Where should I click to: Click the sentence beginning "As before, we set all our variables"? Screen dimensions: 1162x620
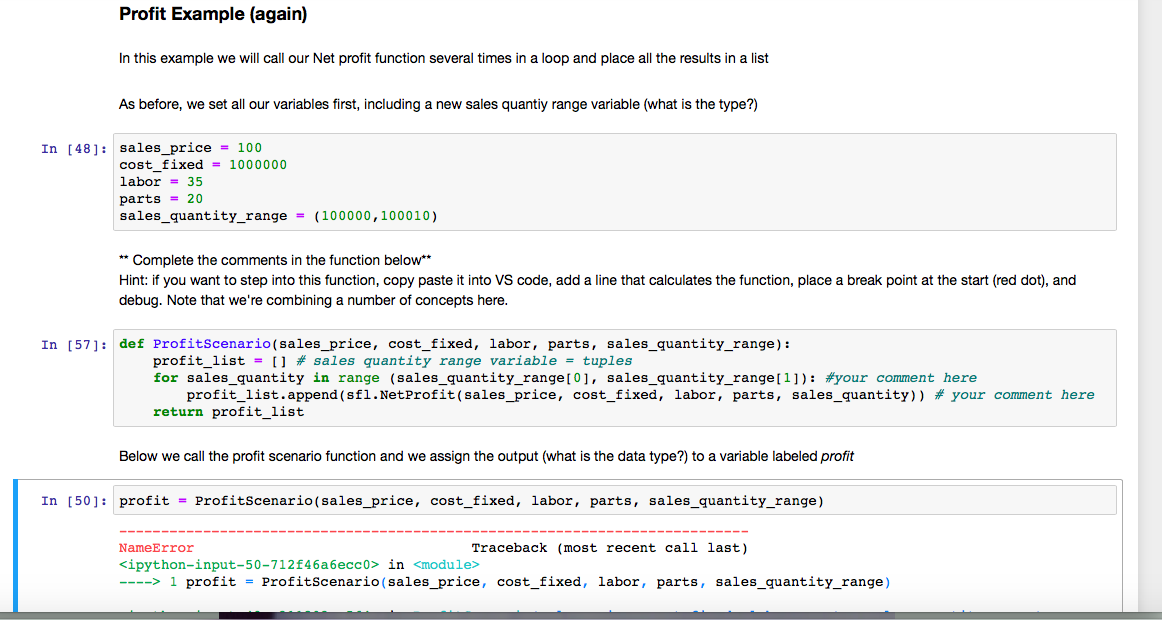coord(438,104)
